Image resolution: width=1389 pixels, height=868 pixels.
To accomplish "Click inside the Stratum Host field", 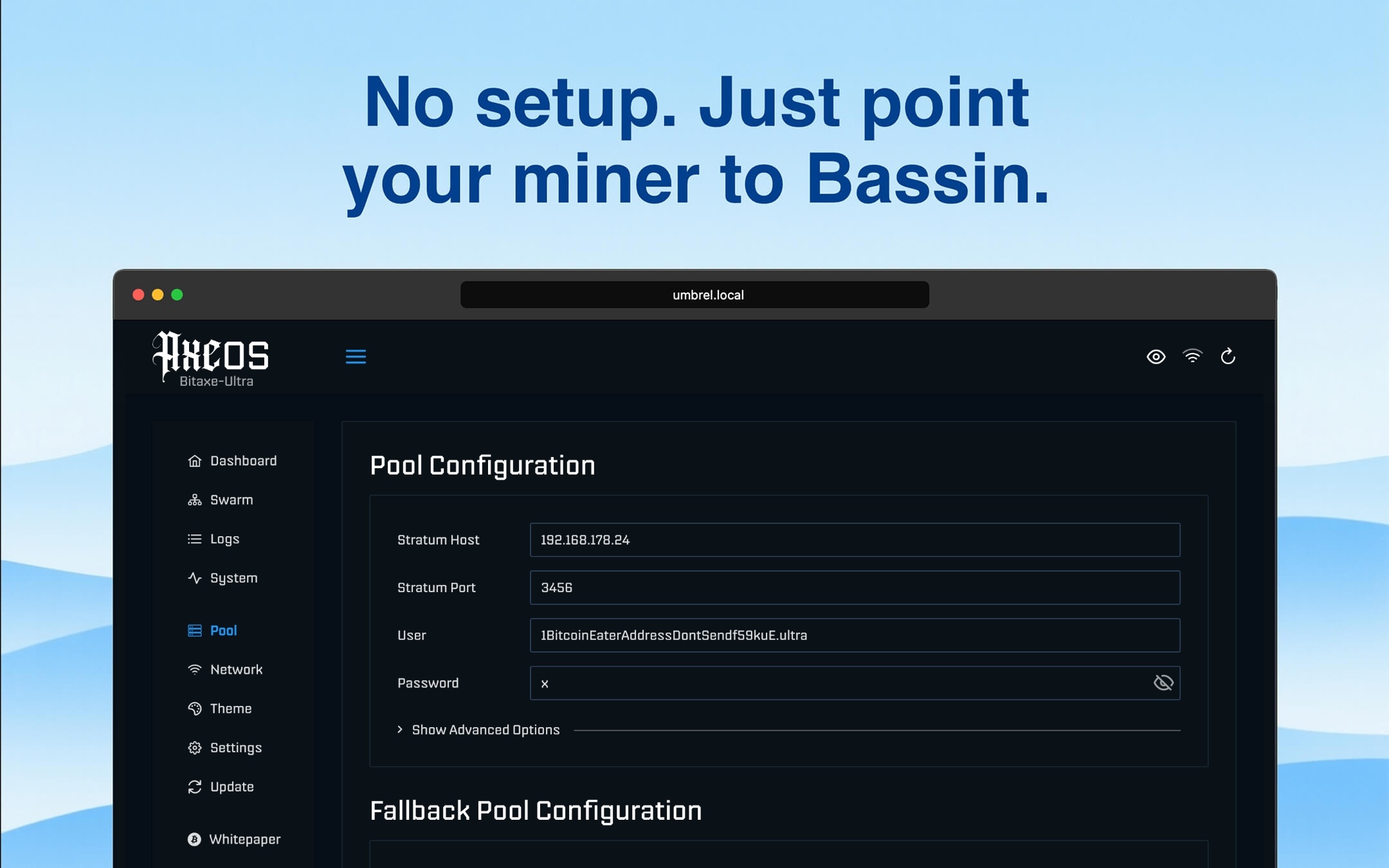I will 853,539.
